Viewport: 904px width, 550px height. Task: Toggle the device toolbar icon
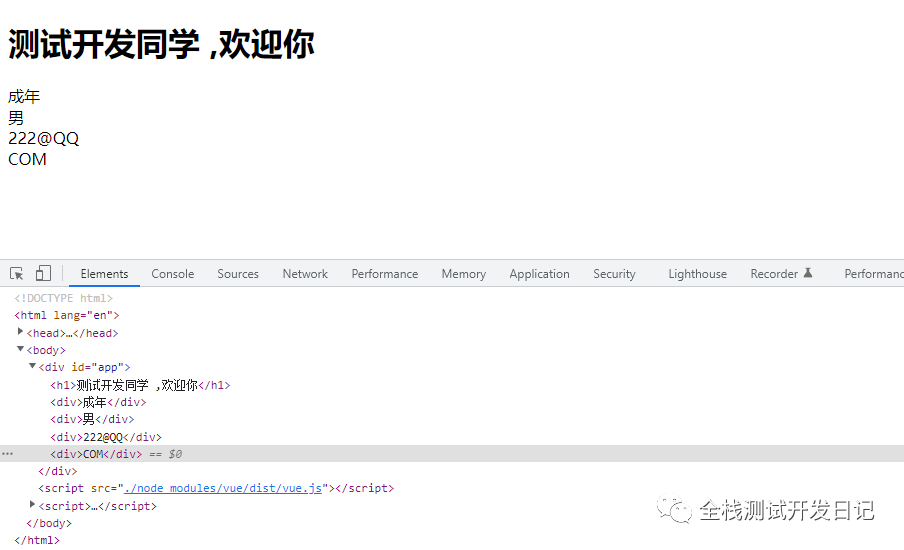[43, 273]
